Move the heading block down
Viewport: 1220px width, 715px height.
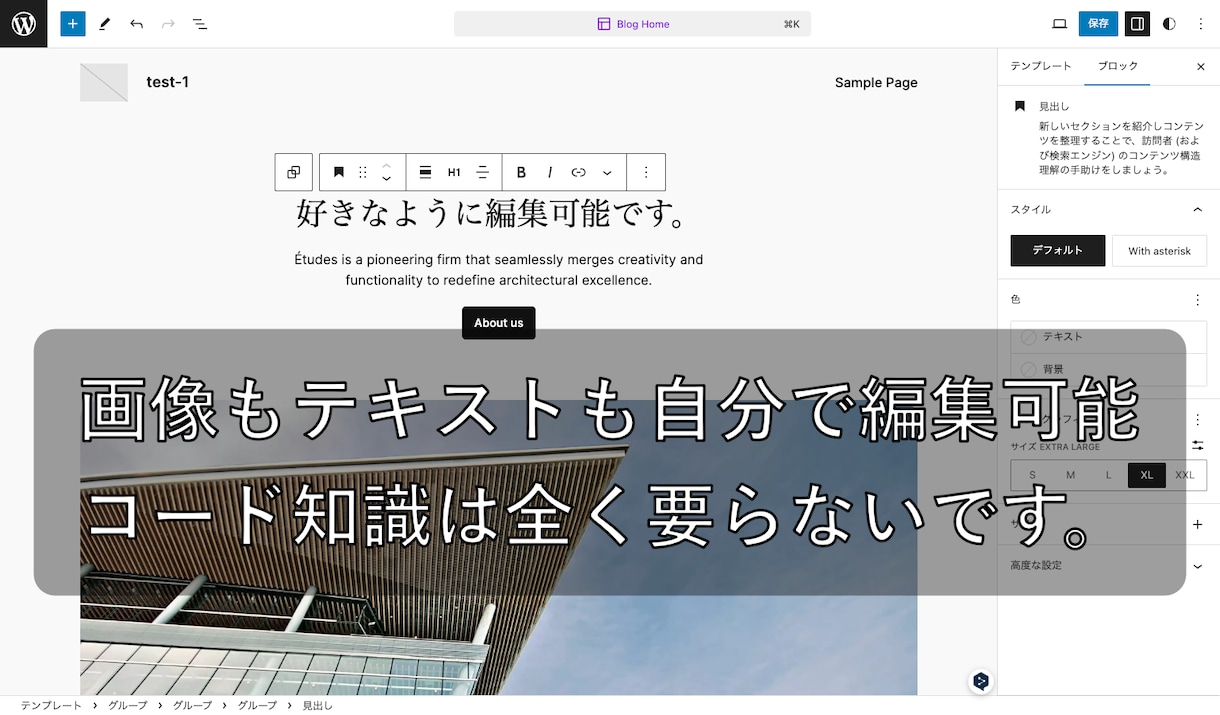pos(387,180)
